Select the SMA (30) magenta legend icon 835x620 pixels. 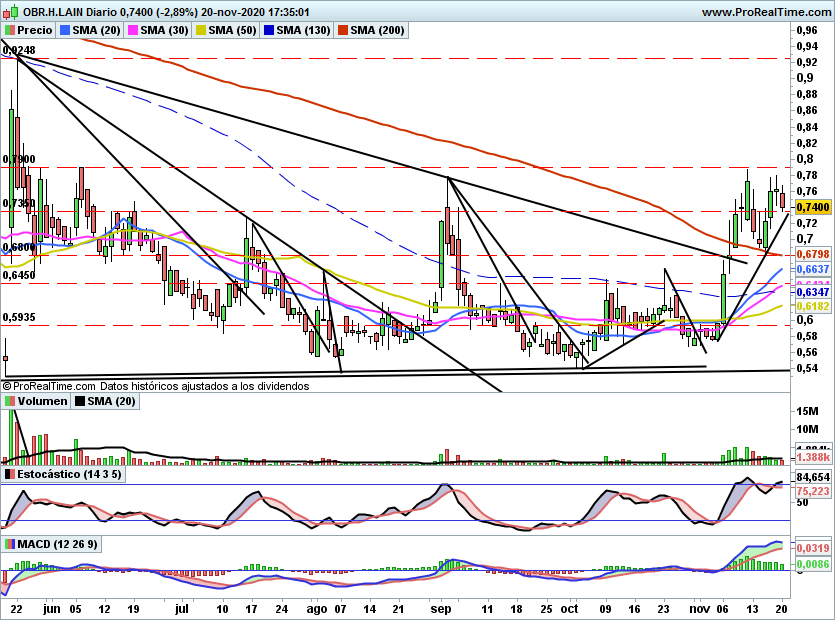[x=133, y=30]
